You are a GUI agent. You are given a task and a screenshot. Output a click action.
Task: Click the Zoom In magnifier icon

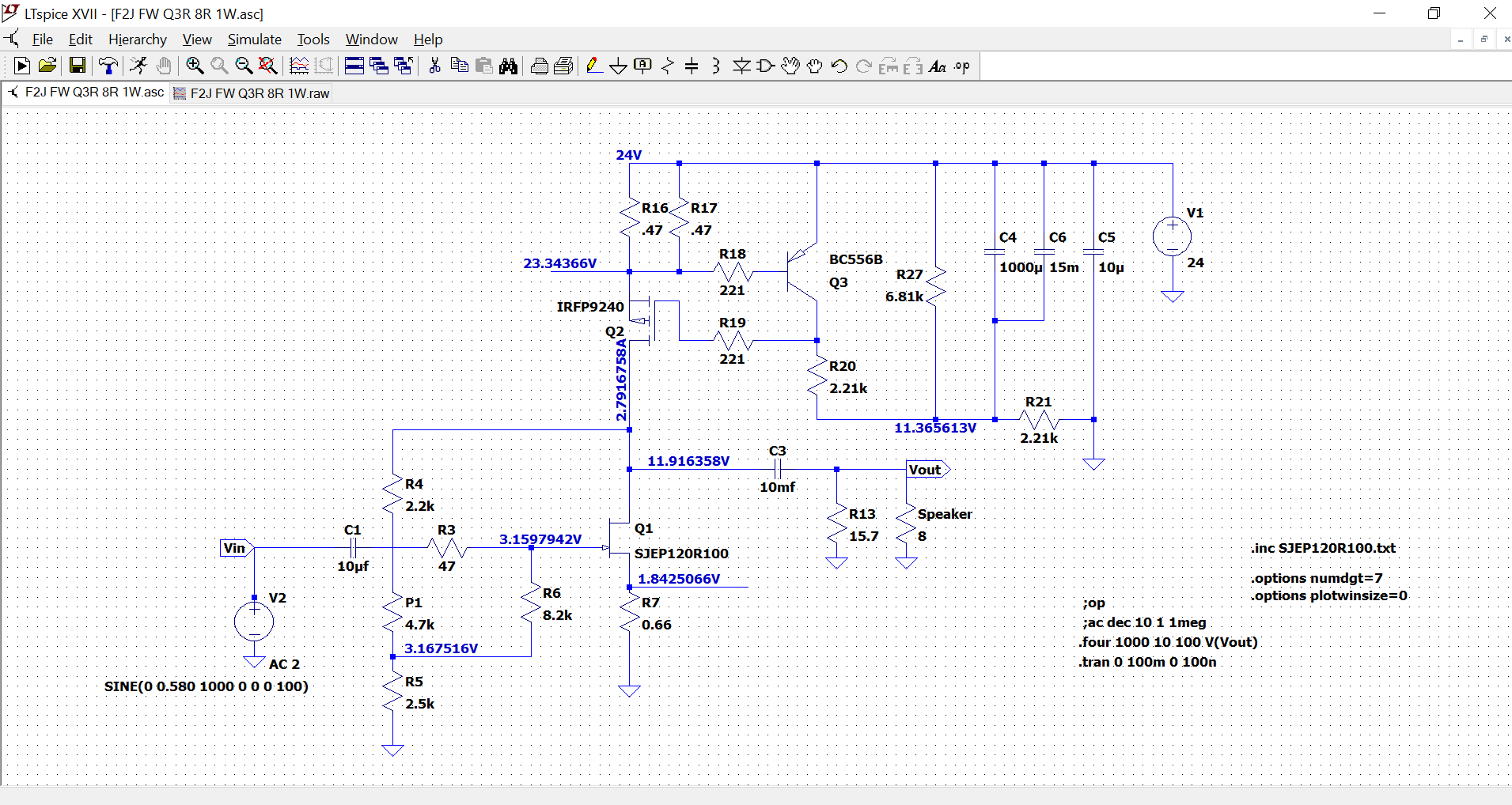pyautogui.click(x=195, y=66)
